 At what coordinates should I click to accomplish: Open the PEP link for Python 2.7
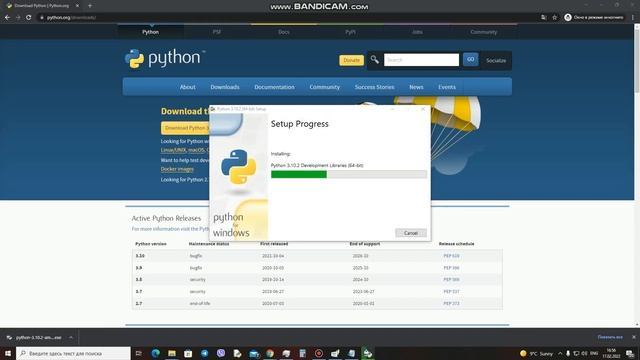pos(451,304)
